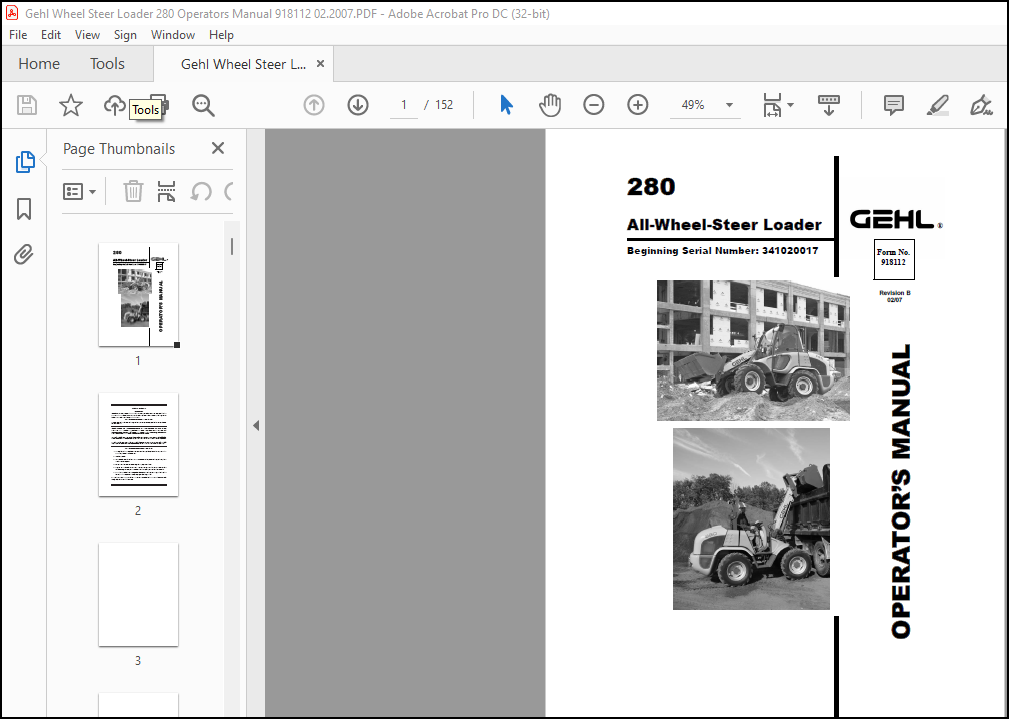This screenshot has width=1009, height=719.
Task: Rotate page counterclockwise icon
Action: click(x=201, y=191)
